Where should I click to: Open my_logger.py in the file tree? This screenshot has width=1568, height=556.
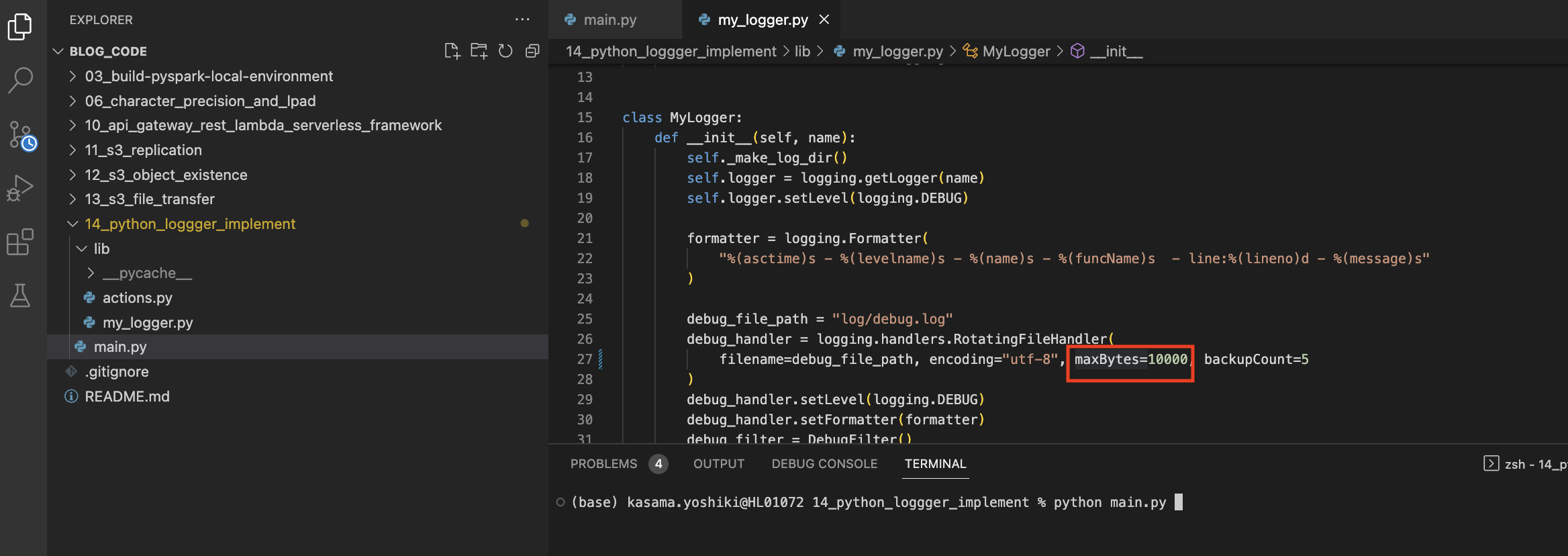click(x=297, y=322)
